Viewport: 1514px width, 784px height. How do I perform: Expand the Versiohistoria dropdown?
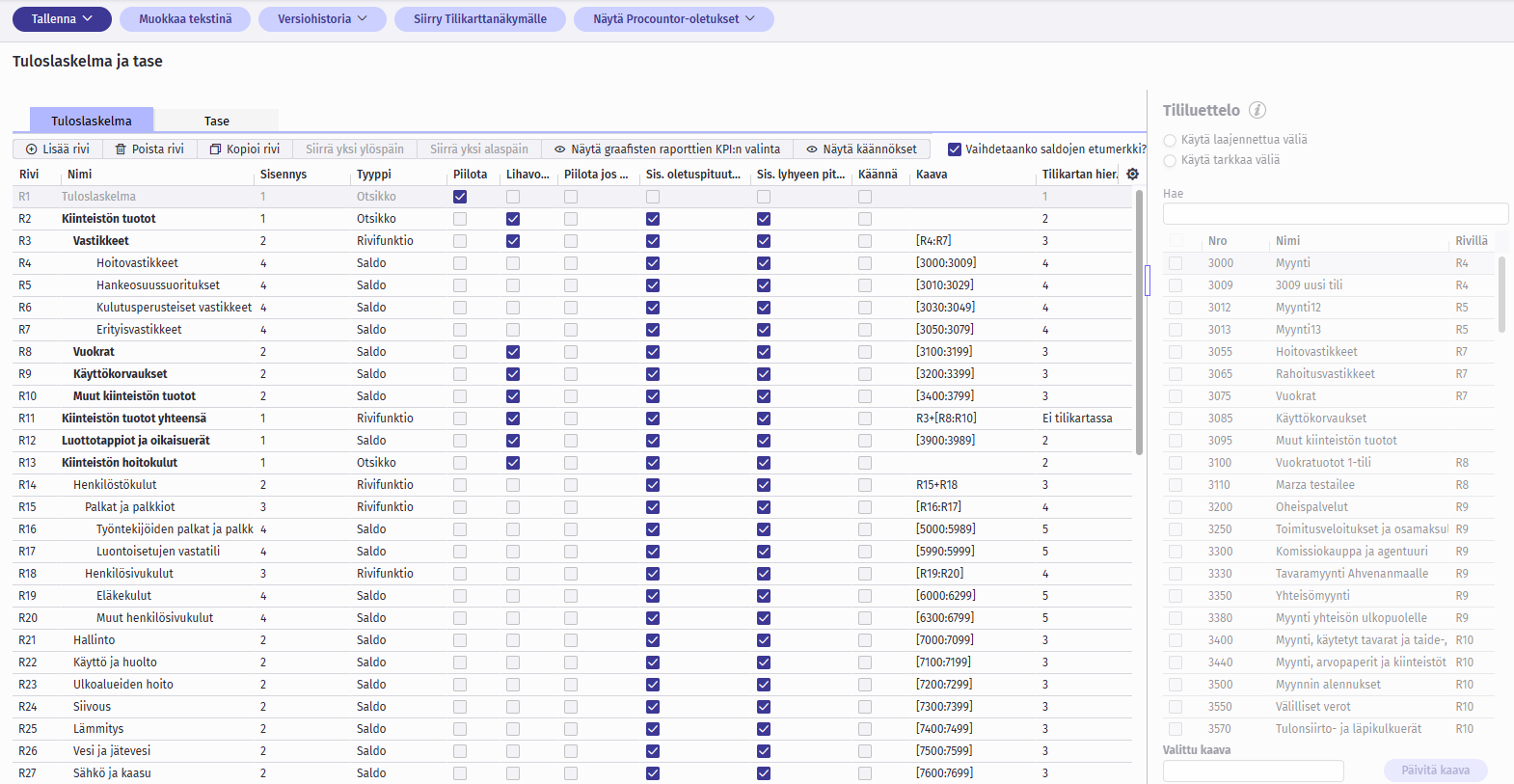322,19
